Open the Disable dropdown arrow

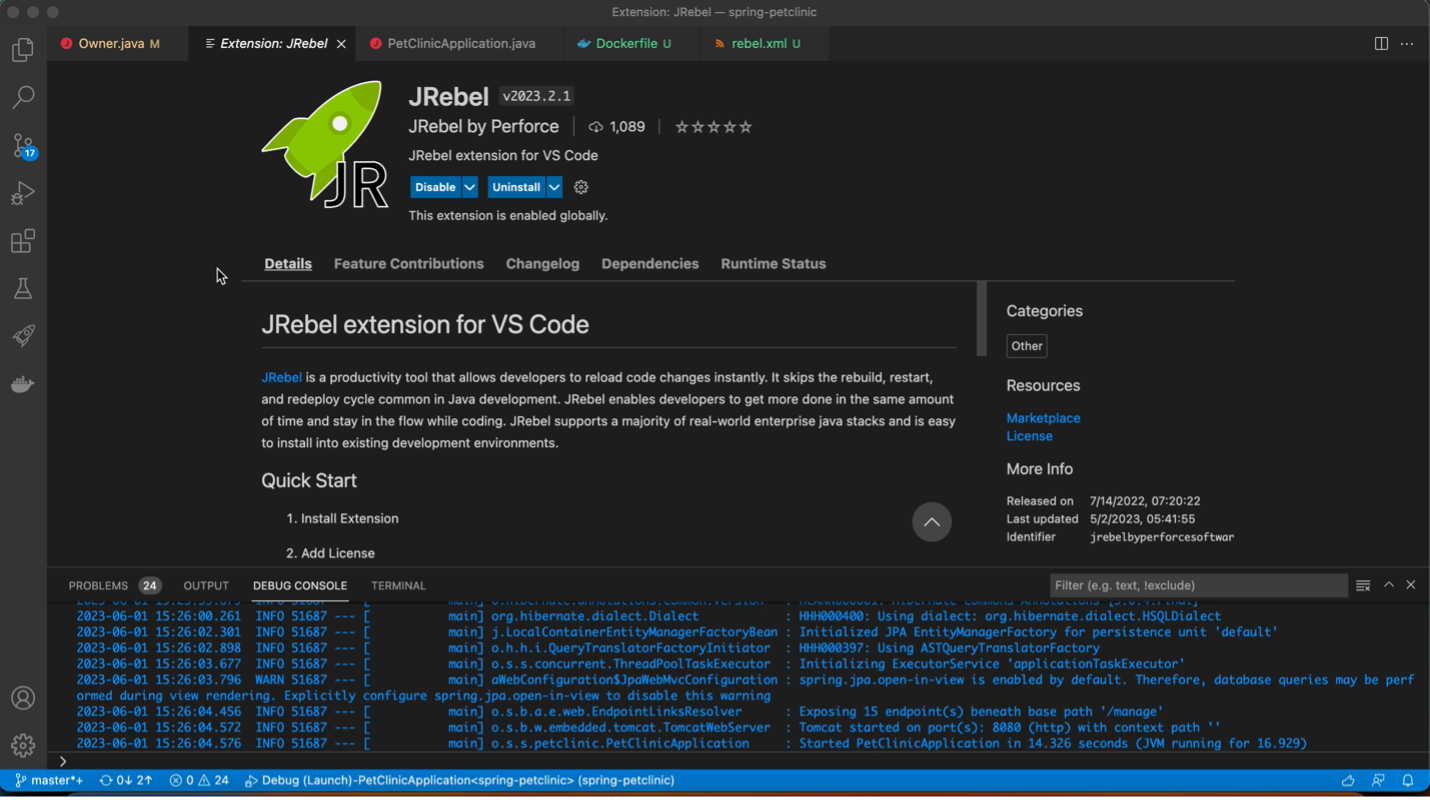tap(469, 187)
